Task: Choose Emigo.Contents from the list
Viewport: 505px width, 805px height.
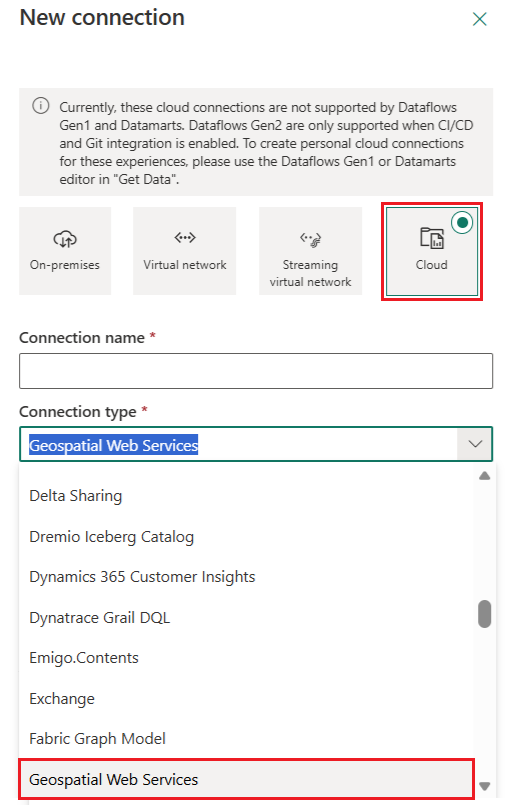Action: pos(246,658)
